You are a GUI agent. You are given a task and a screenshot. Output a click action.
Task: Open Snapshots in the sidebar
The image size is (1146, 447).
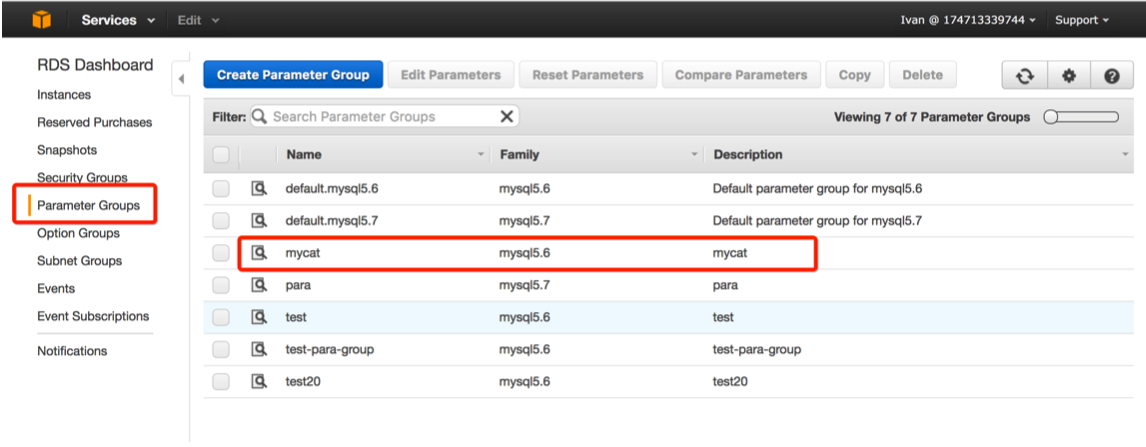67,150
